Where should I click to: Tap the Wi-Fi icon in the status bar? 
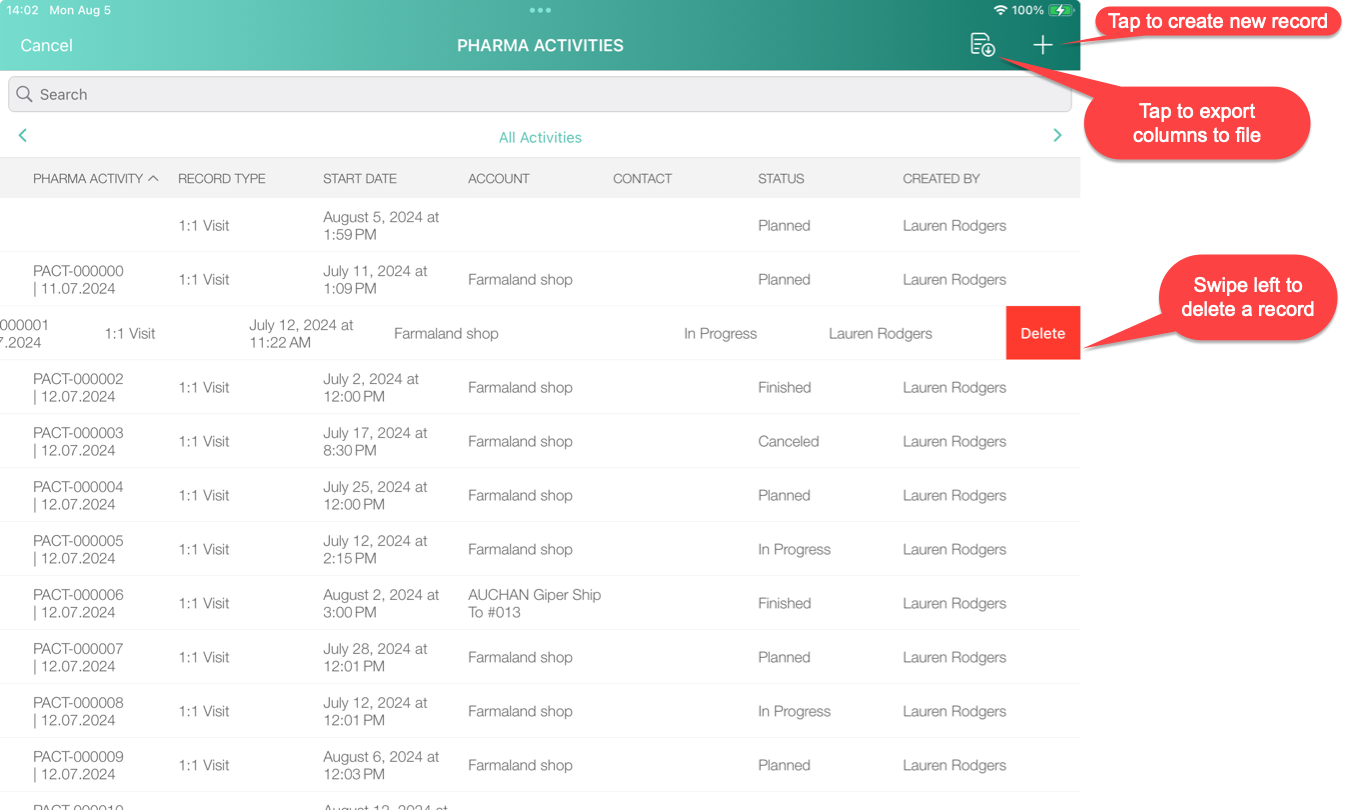pos(1003,10)
